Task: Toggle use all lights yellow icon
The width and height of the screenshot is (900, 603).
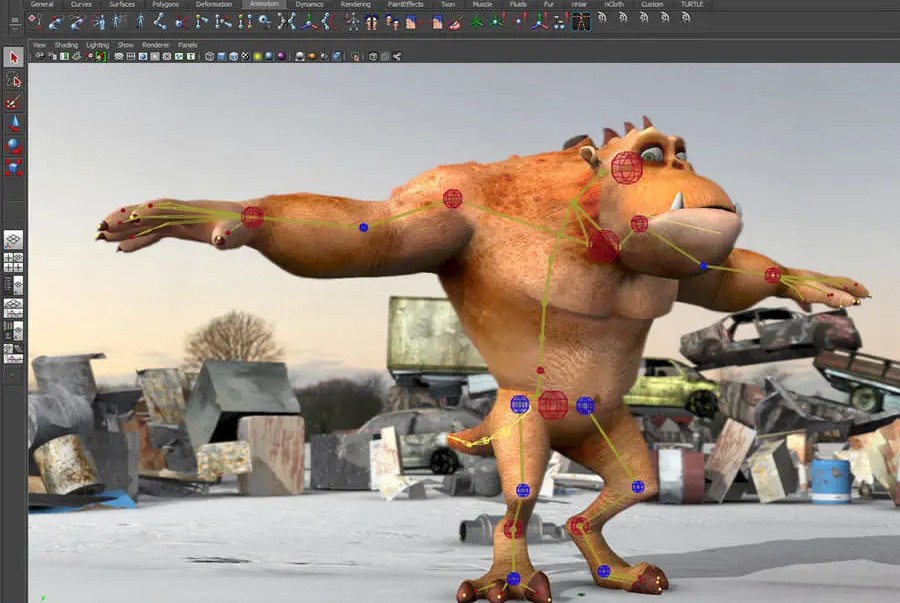Action: (258, 56)
